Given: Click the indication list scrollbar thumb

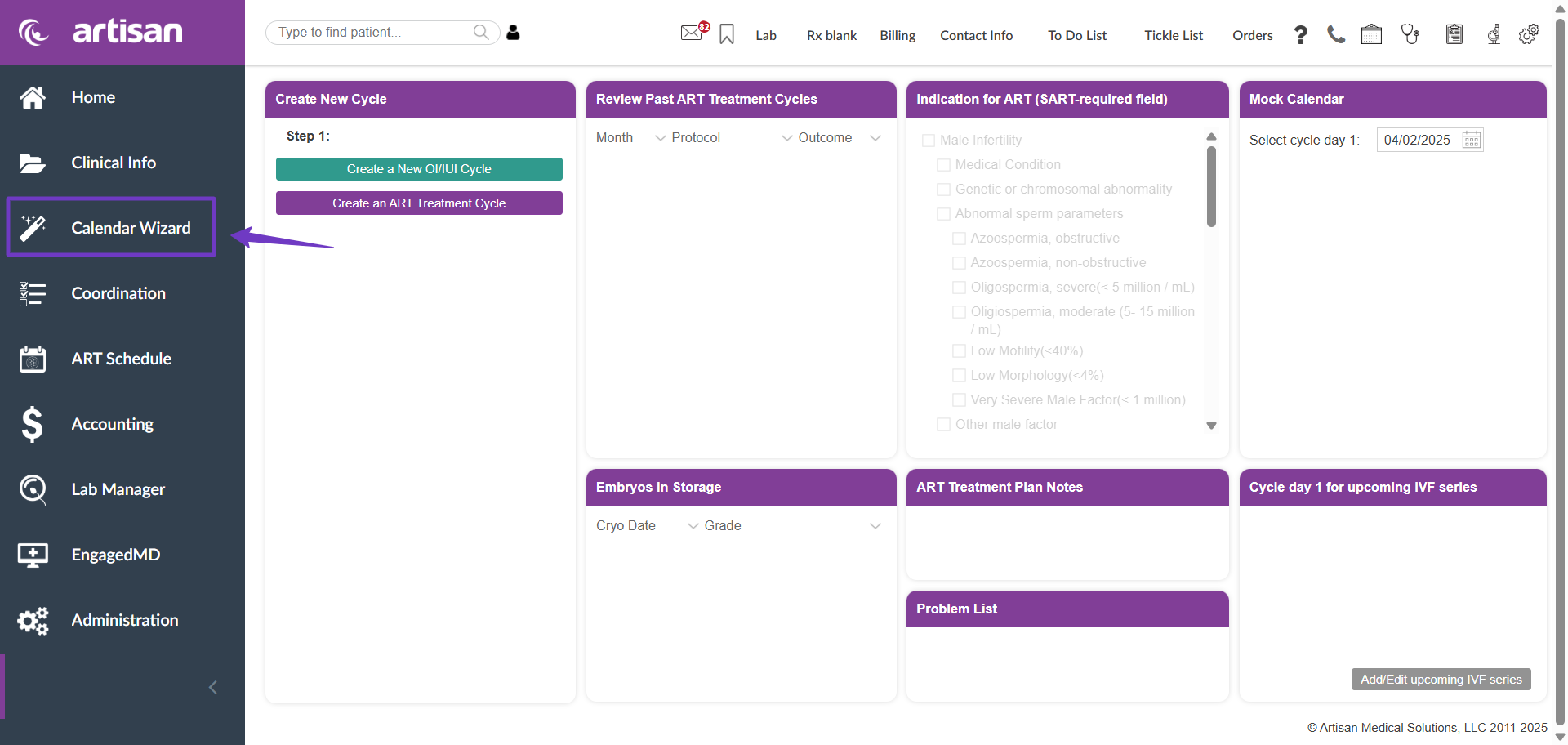Looking at the screenshot, I should pos(1211,186).
